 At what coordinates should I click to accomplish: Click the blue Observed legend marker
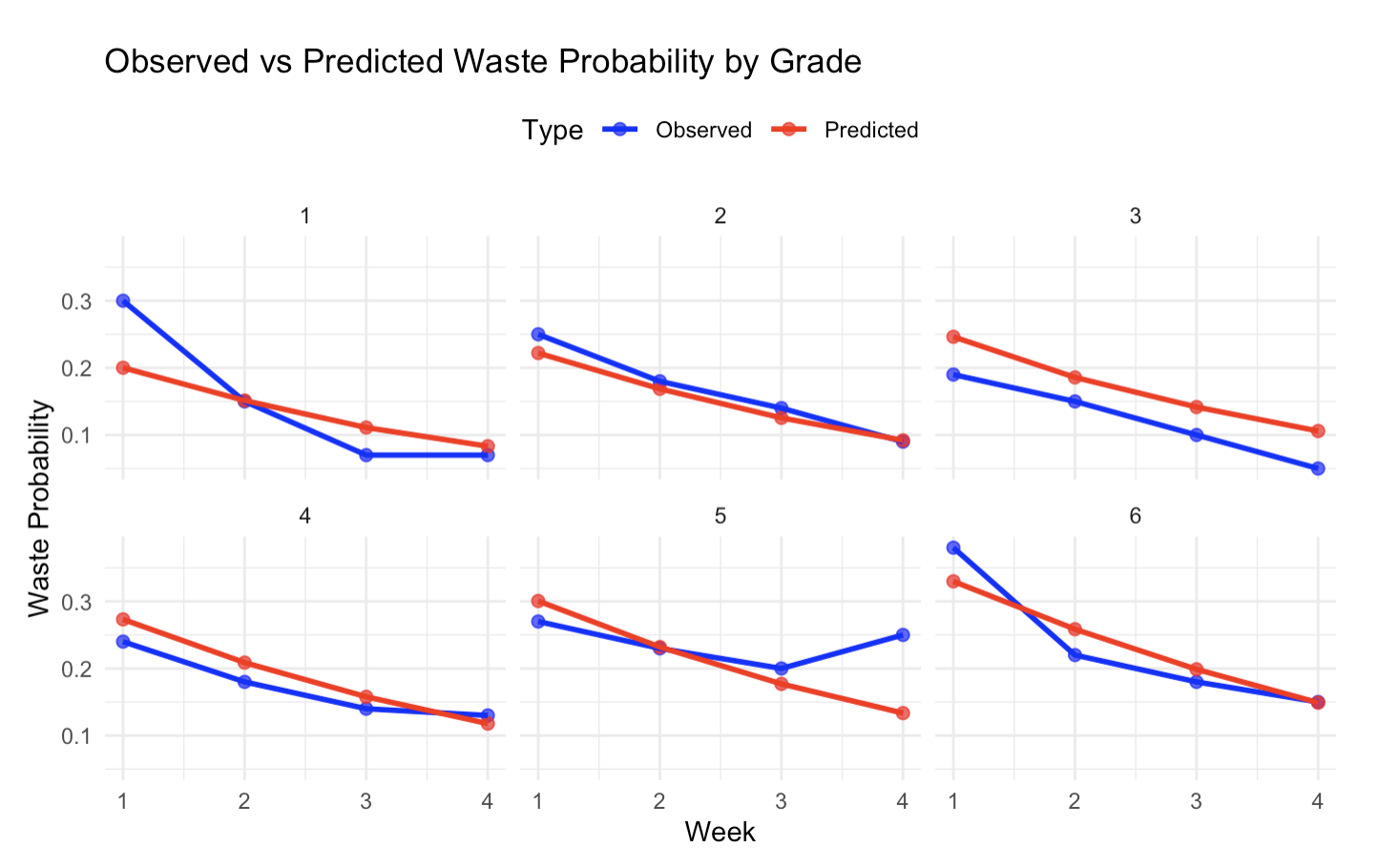[620, 131]
